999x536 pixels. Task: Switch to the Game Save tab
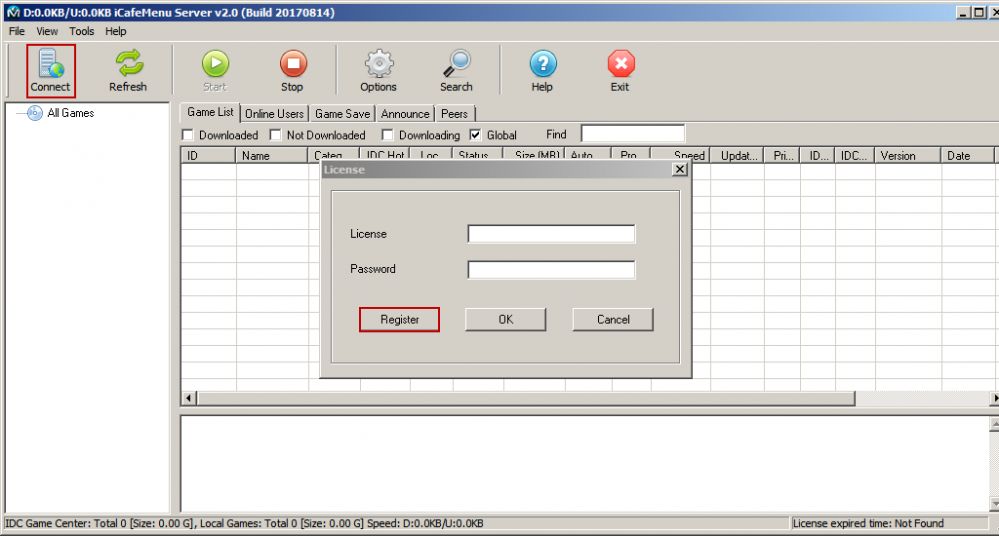342,114
